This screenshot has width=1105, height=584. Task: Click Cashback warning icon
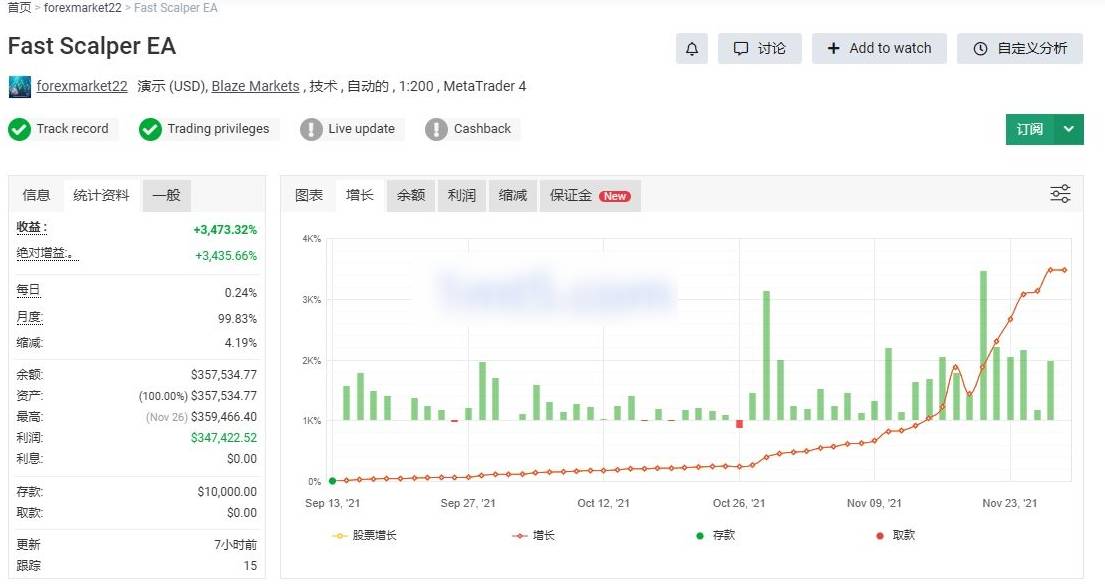coord(436,130)
